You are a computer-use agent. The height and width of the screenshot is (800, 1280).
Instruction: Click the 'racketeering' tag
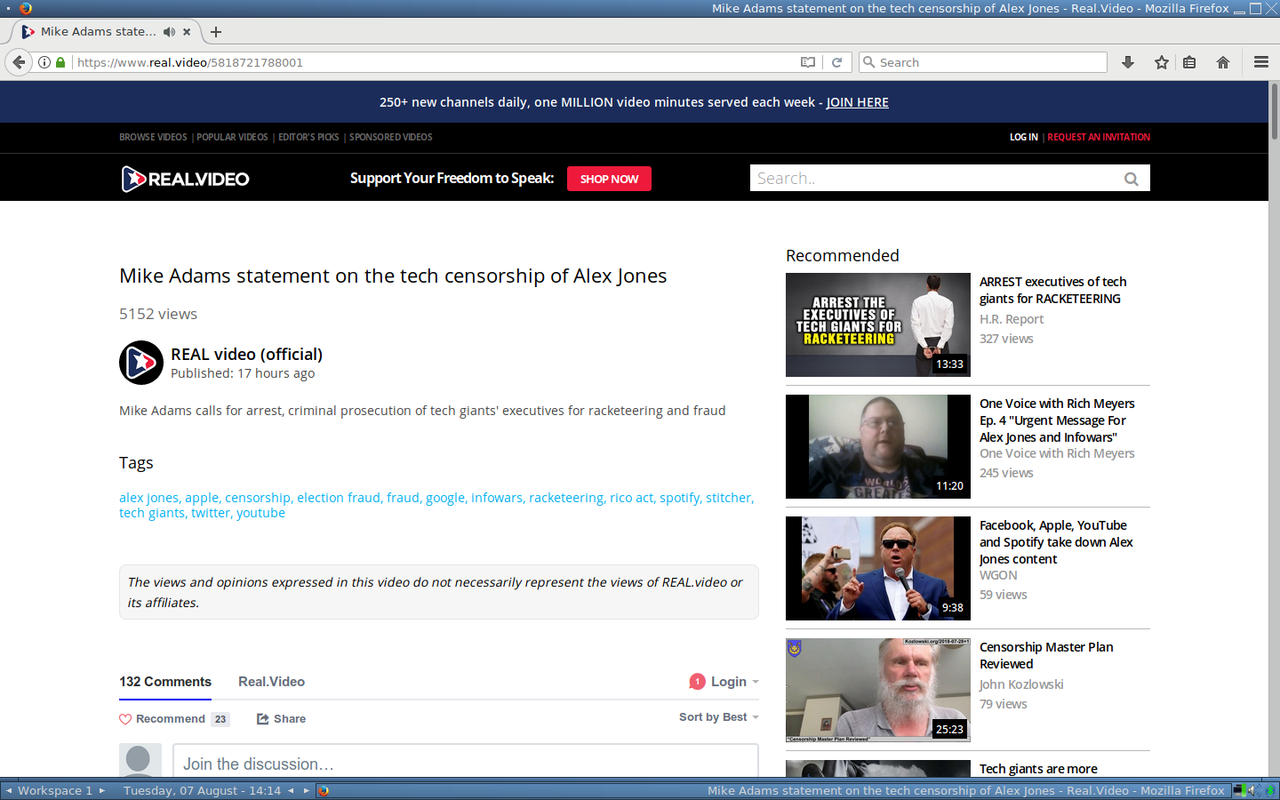pos(566,497)
